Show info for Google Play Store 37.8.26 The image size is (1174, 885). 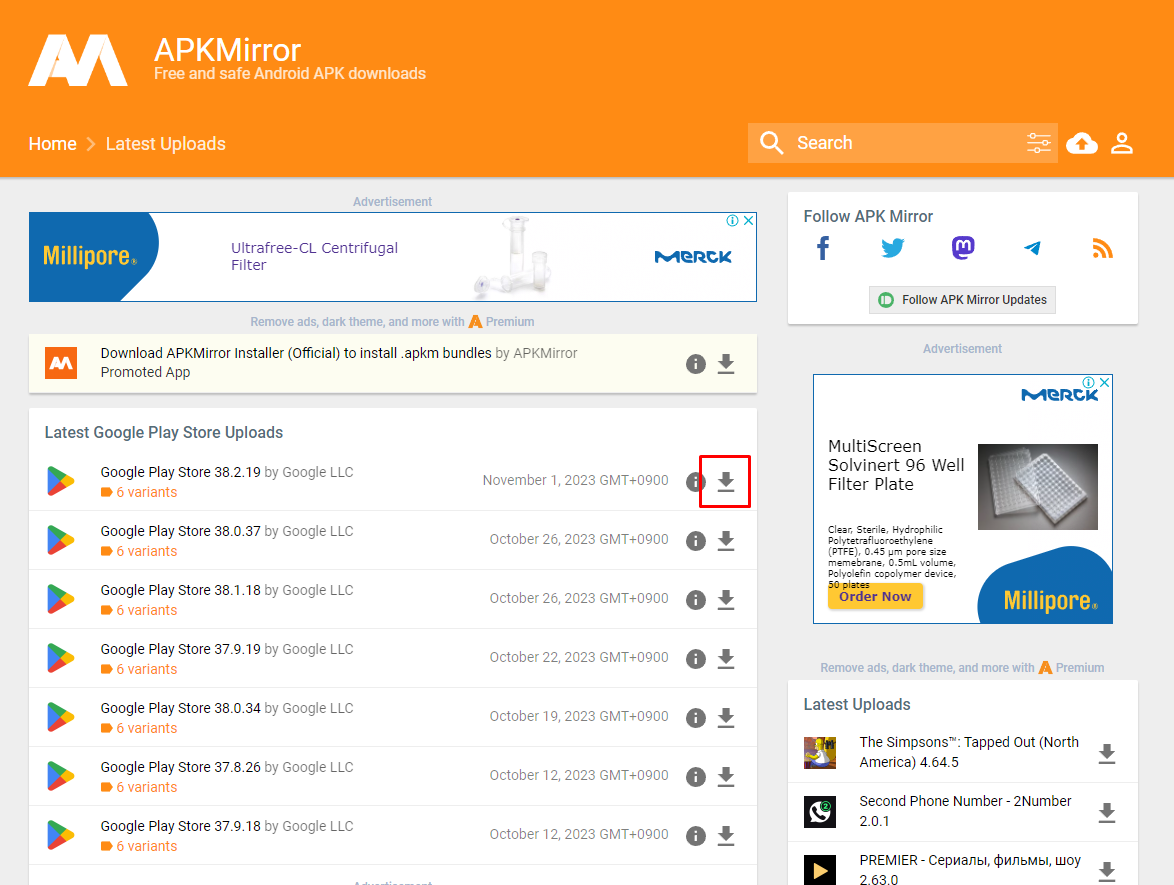coord(696,776)
